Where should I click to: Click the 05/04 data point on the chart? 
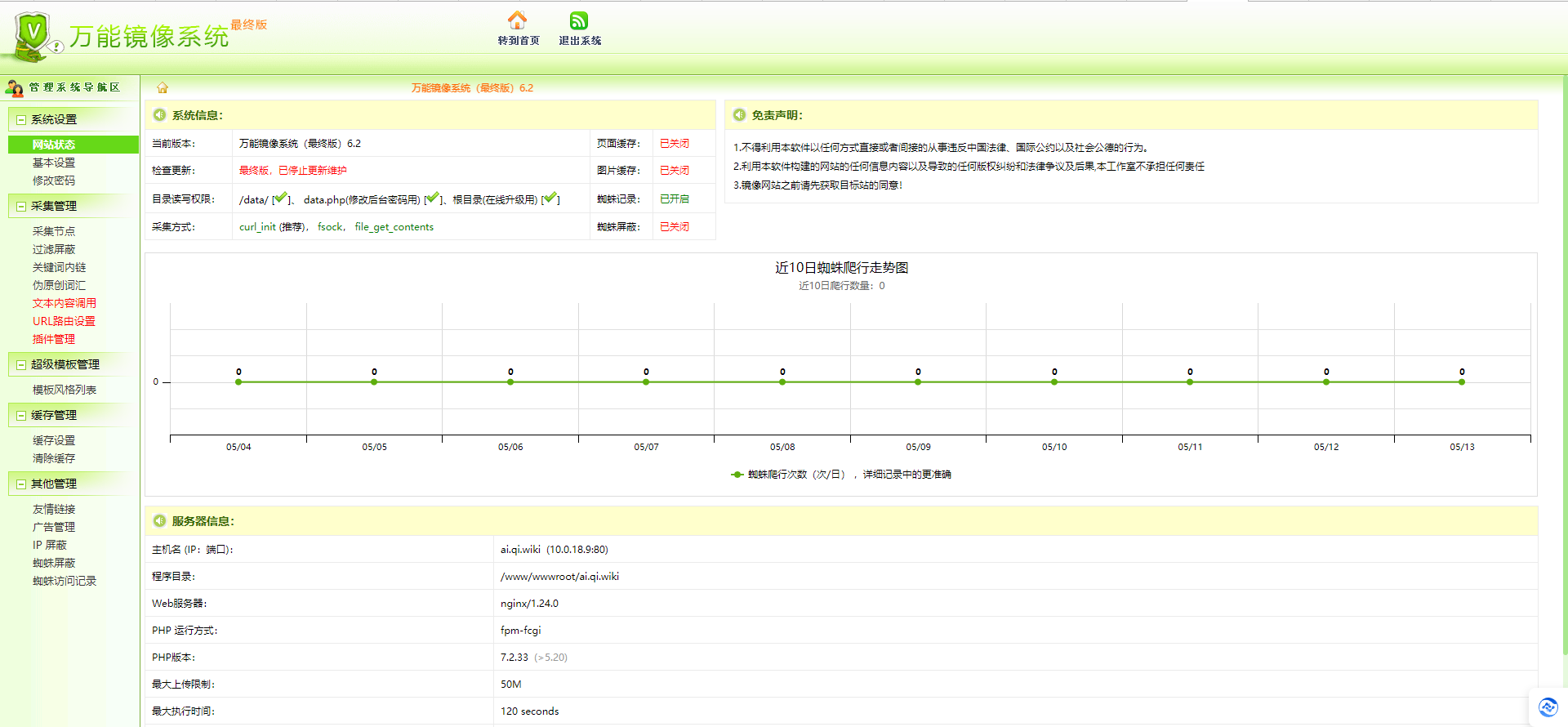point(238,381)
